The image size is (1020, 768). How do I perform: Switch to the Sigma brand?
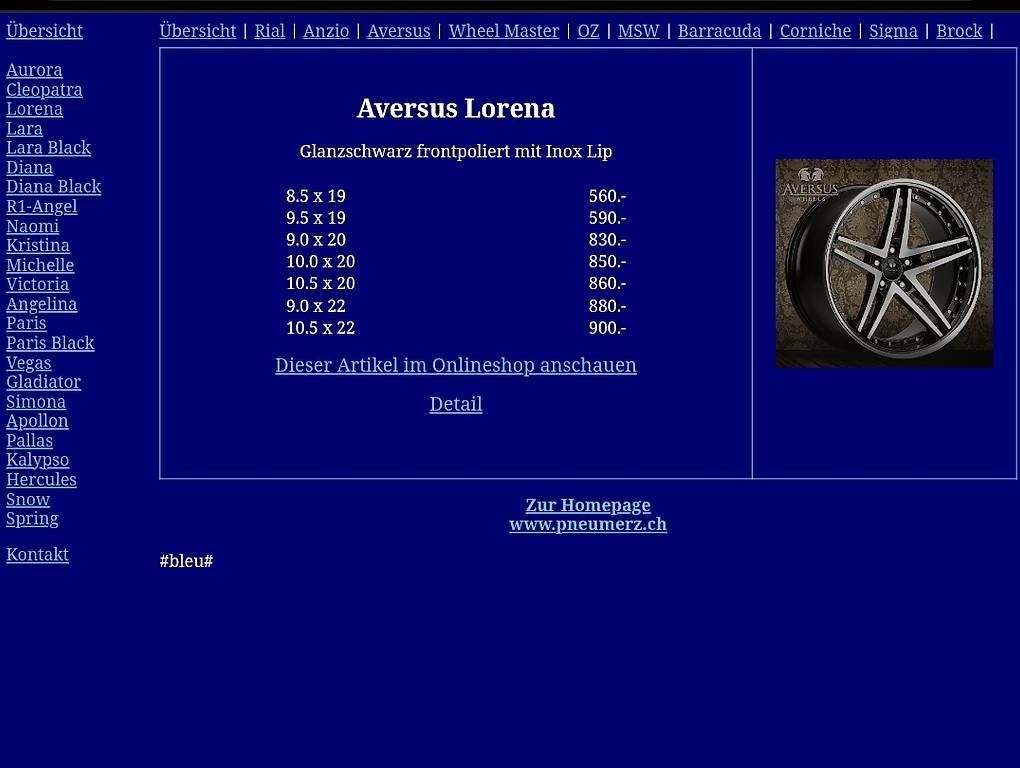coord(893,31)
